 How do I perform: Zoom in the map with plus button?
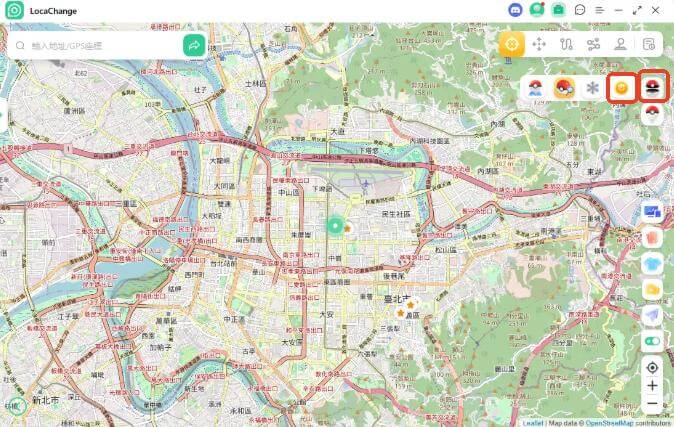[x=652, y=386]
